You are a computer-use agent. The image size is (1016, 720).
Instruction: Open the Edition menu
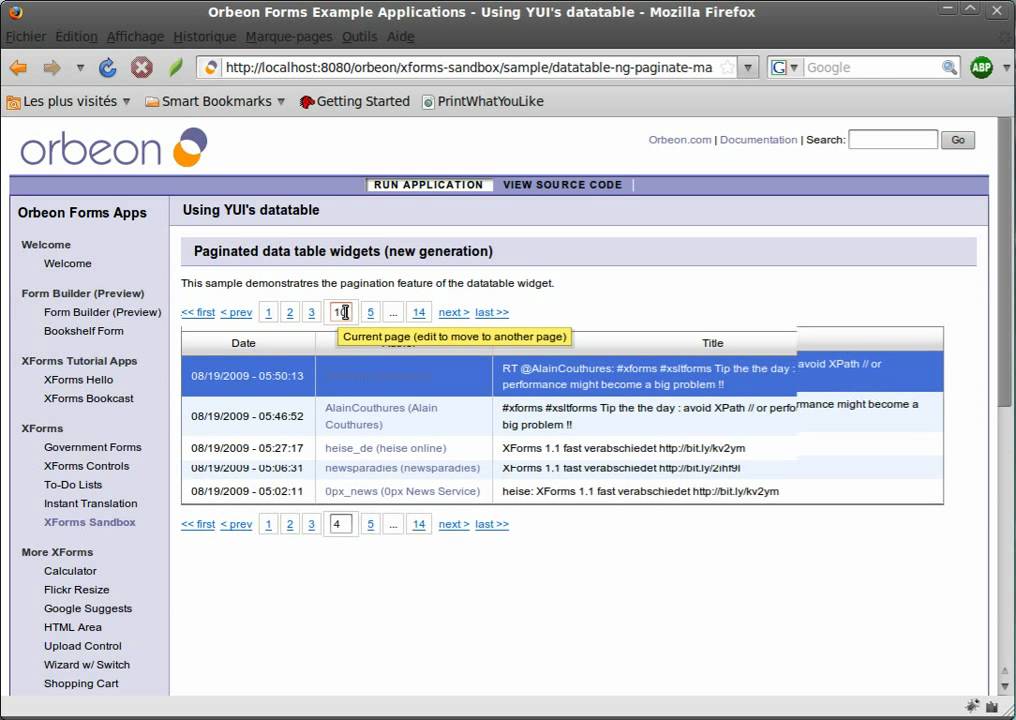point(76,37)
